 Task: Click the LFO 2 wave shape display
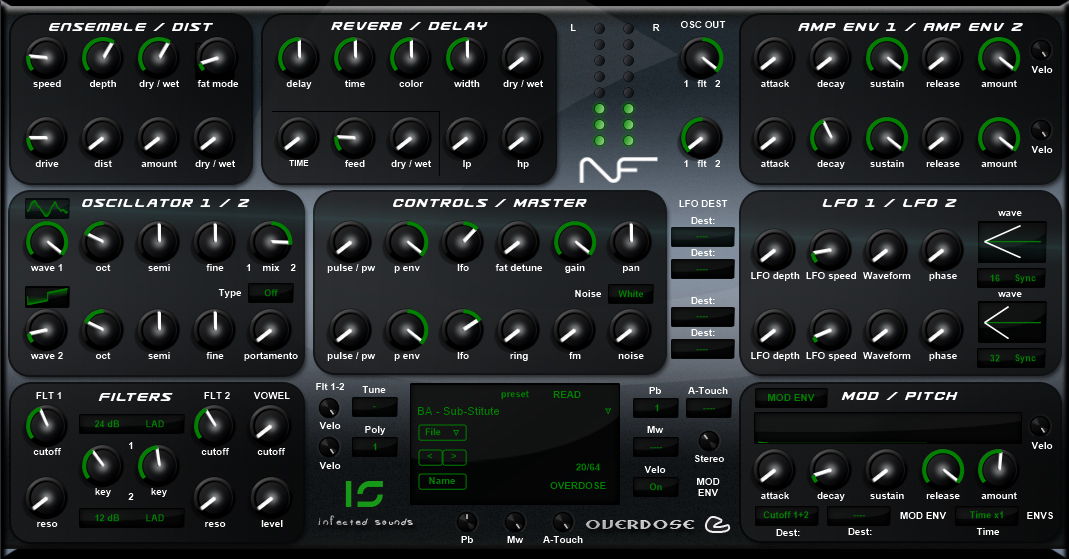tap(1012, 322)
